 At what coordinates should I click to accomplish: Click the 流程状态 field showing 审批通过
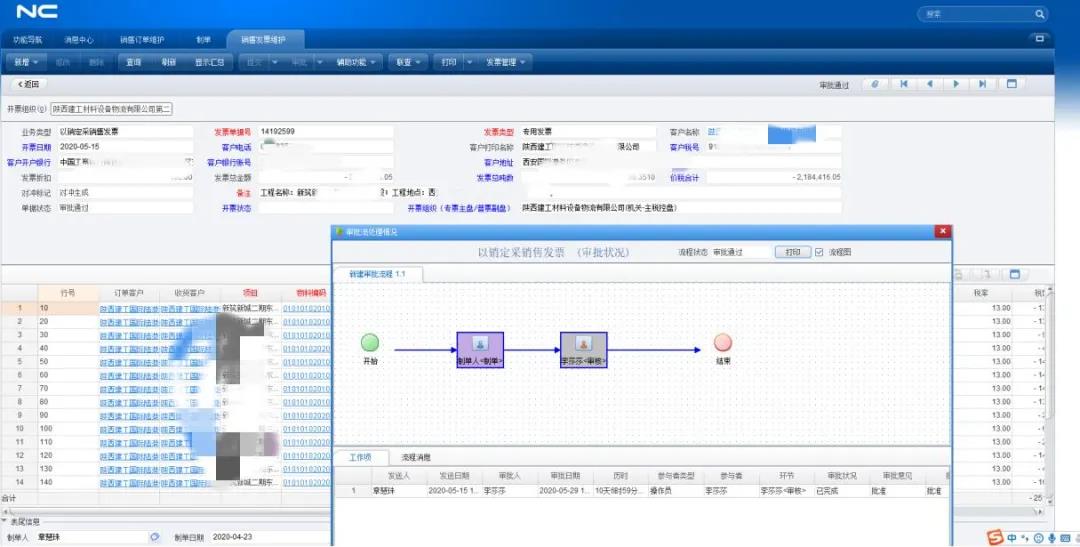740,252
